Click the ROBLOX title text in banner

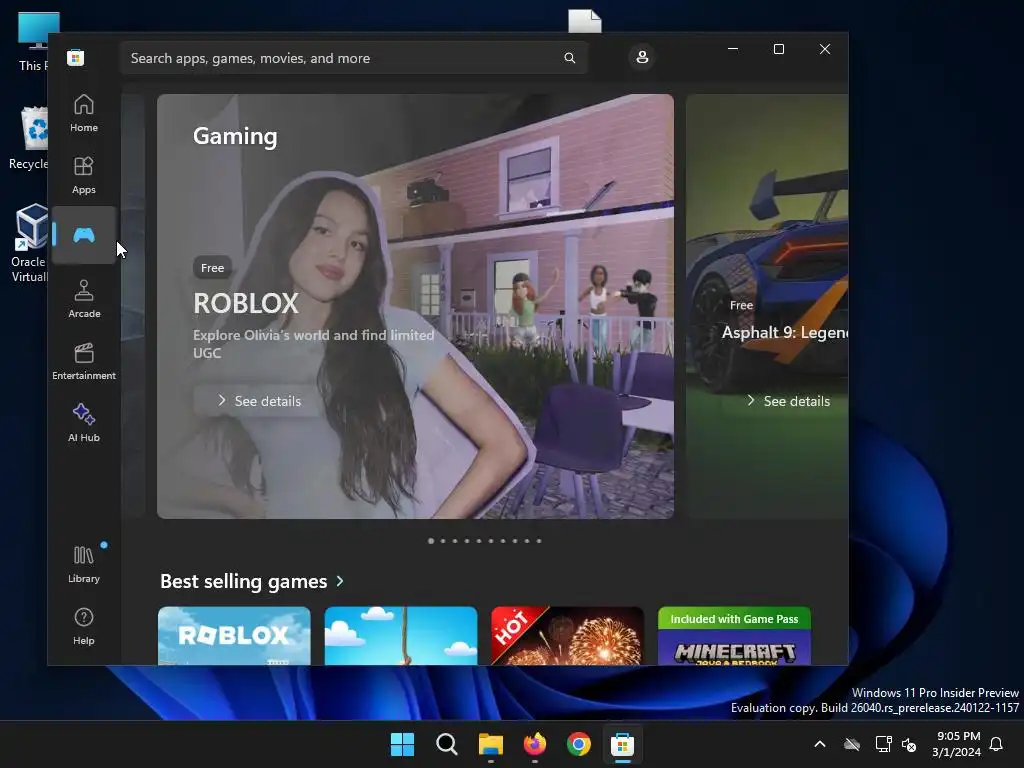pos(246,303)
